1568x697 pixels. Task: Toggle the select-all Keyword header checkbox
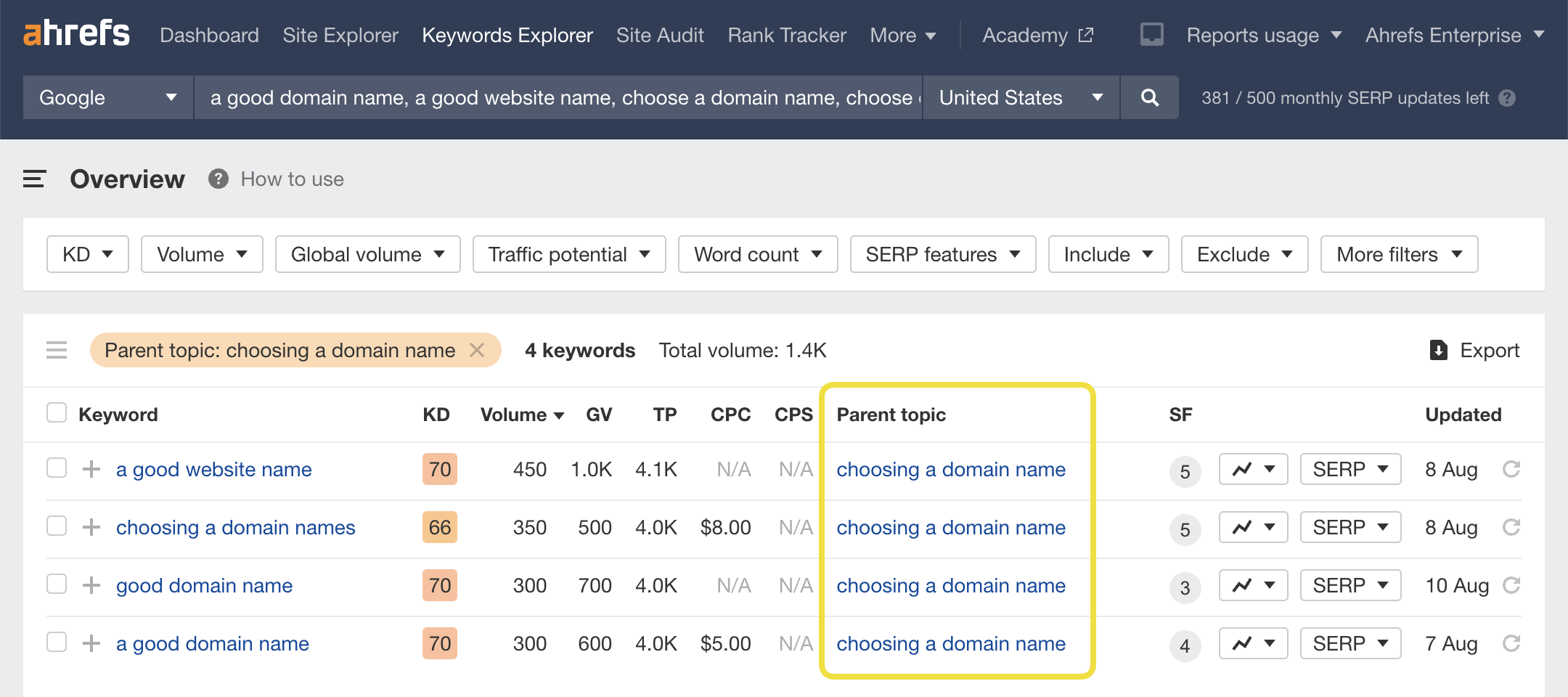(x=57, y=413)
